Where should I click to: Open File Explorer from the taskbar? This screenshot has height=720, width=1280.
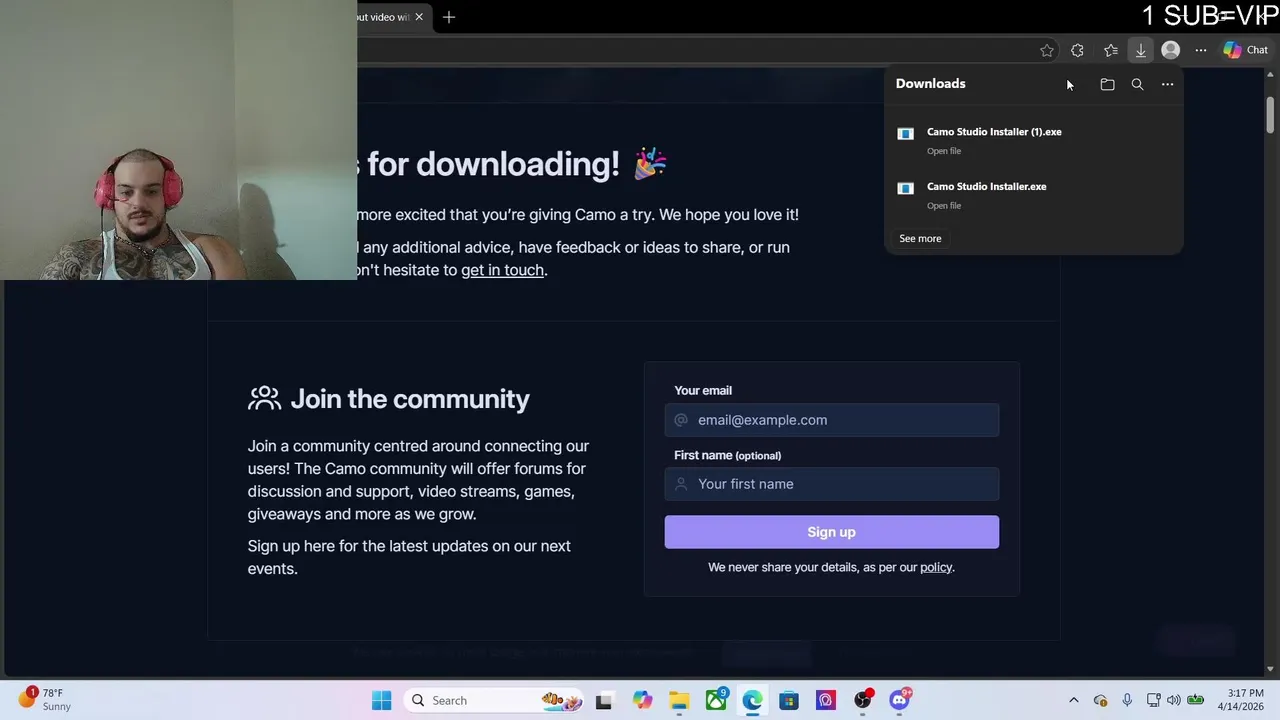pyautogui.click(x=679, y=701)
